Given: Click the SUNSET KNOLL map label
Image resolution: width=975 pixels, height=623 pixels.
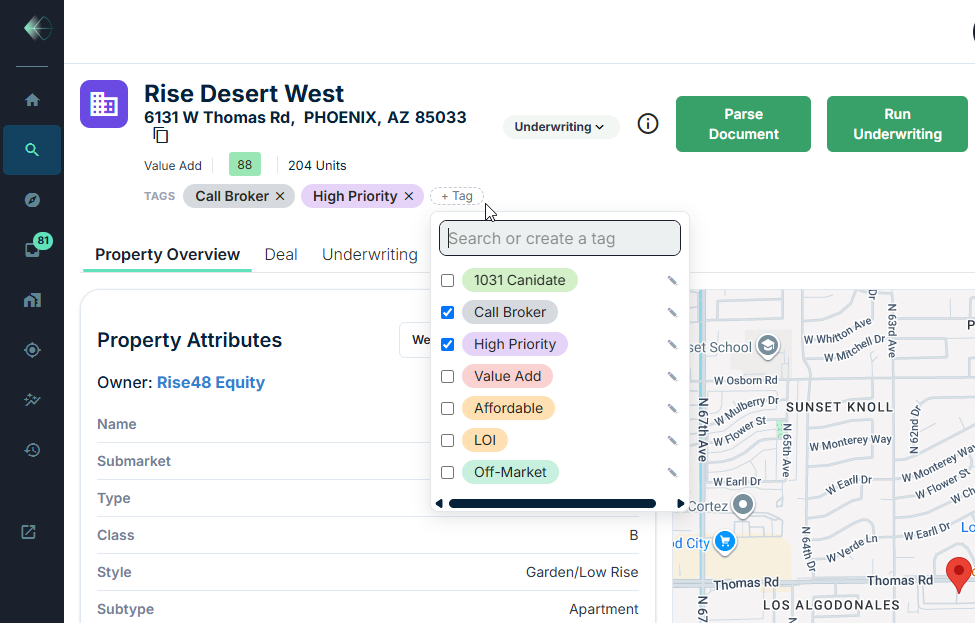Looking at the screenshot, I should 839,407.
